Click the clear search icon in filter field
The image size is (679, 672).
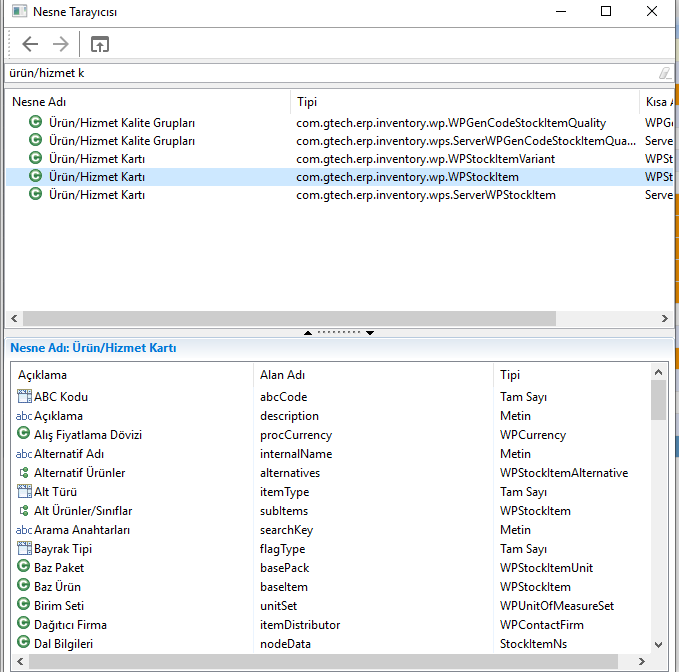[x=664, y=73]
